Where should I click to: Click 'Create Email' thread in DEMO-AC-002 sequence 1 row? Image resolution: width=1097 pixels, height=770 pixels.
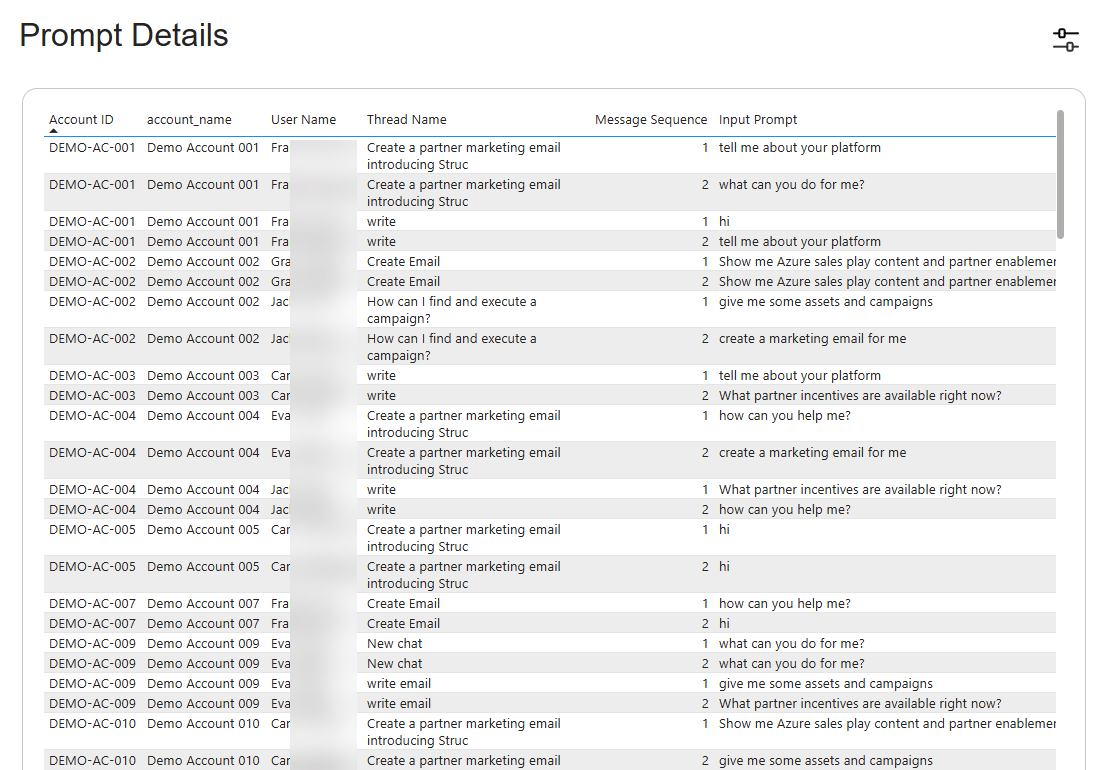pos(403,262)
